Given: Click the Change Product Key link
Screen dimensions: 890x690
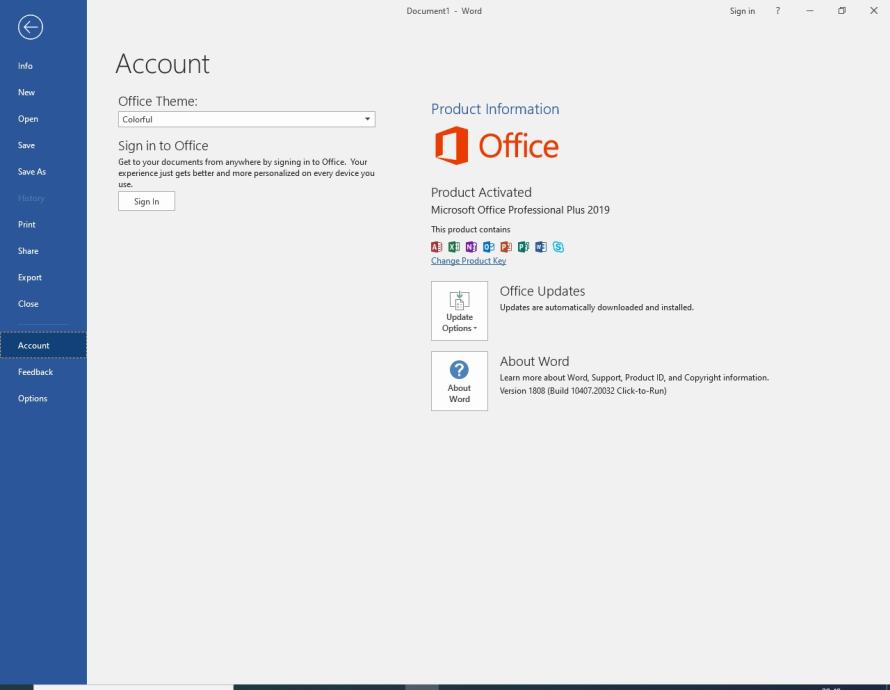Looking at the screenshot, I should 468,261.
